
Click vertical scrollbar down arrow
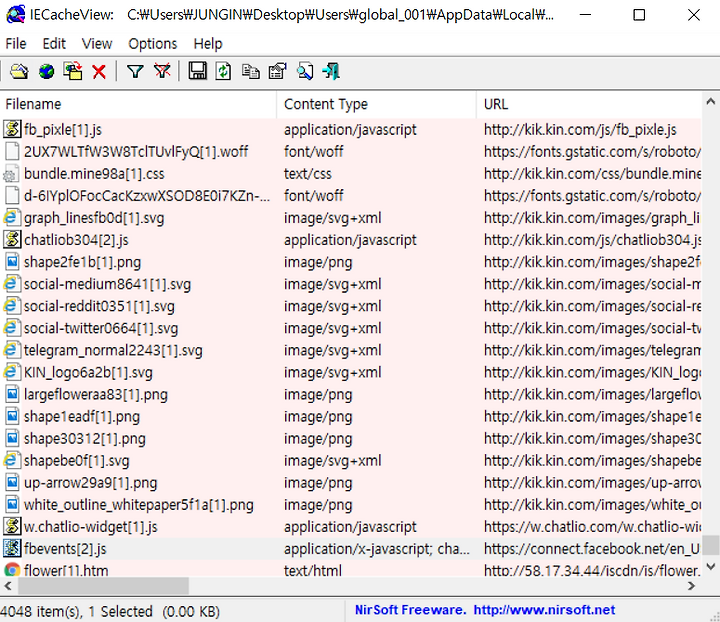(x=710, y=566)
